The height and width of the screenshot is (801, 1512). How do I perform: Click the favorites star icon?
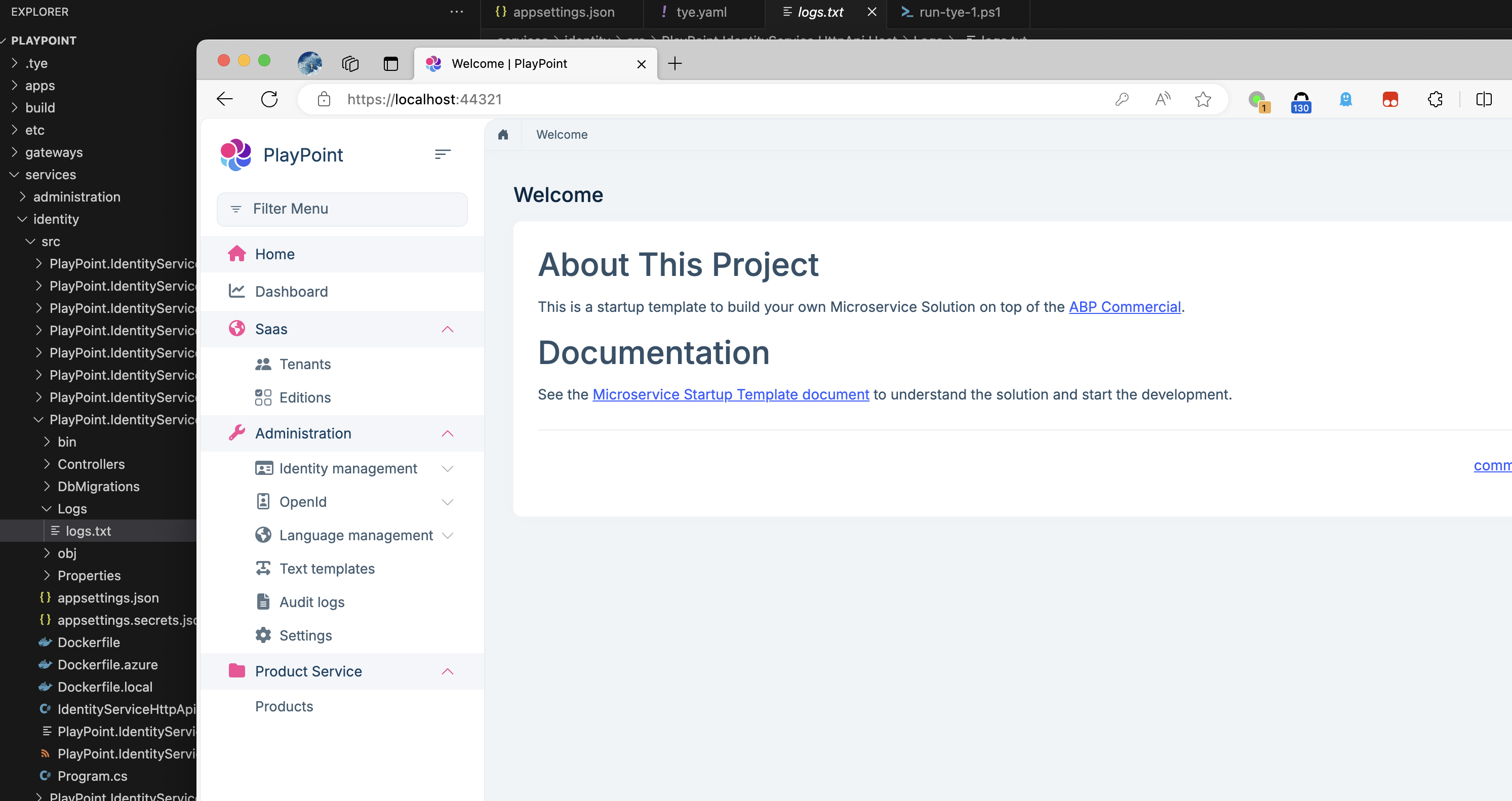(1203, 99)
